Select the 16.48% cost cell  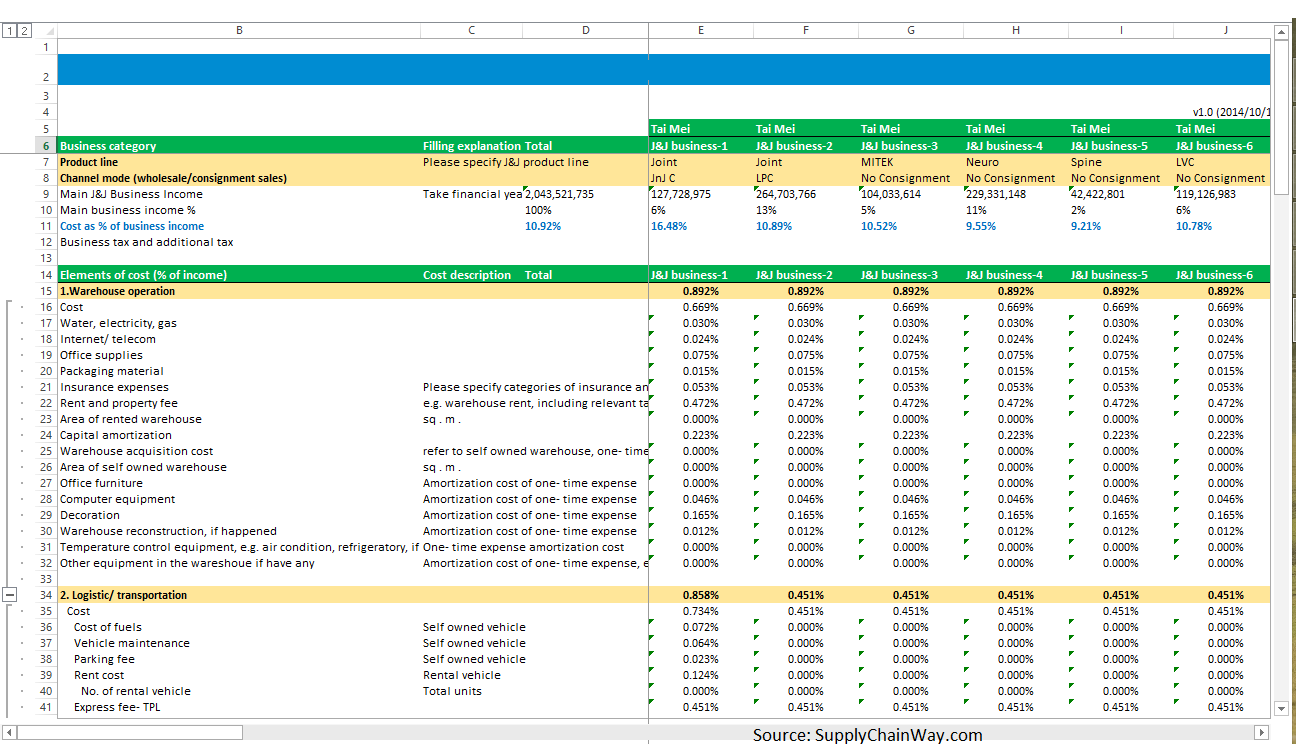[x=701, y=226]
